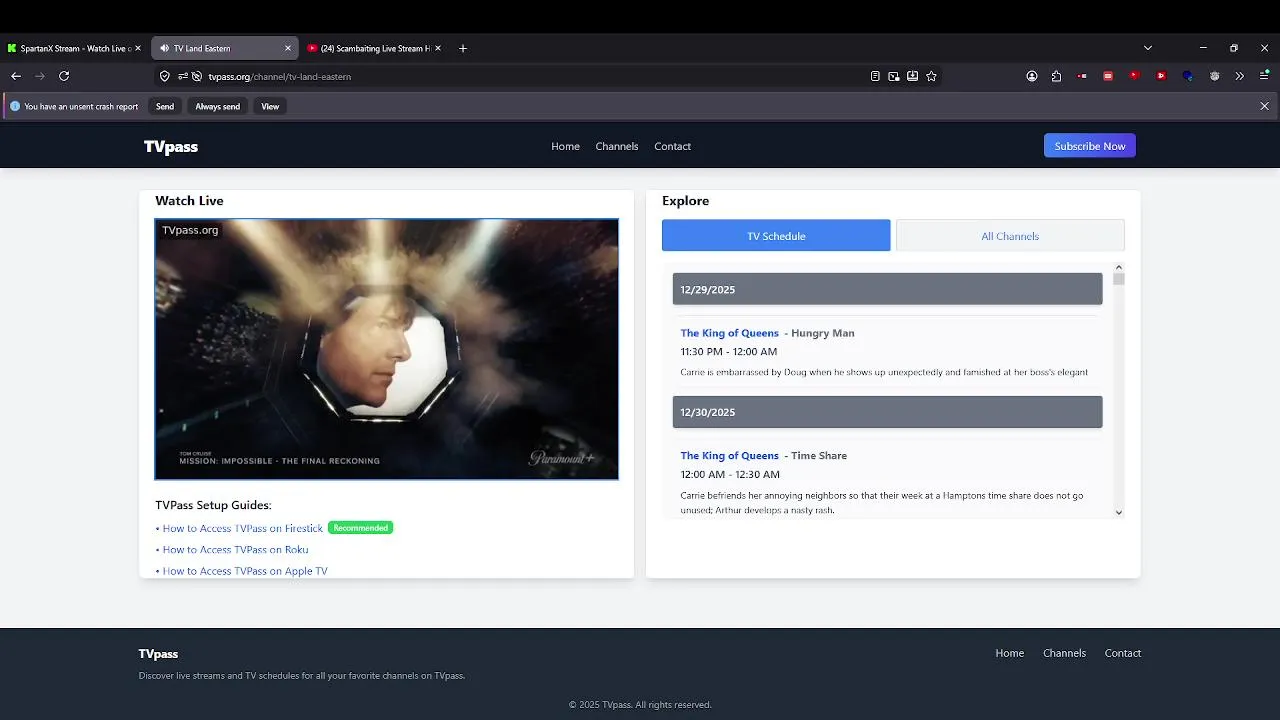Image resolution: width=1280 pixels, height=720 pixels.
Task: Click the footer Home link
Action: point(1010,653)
